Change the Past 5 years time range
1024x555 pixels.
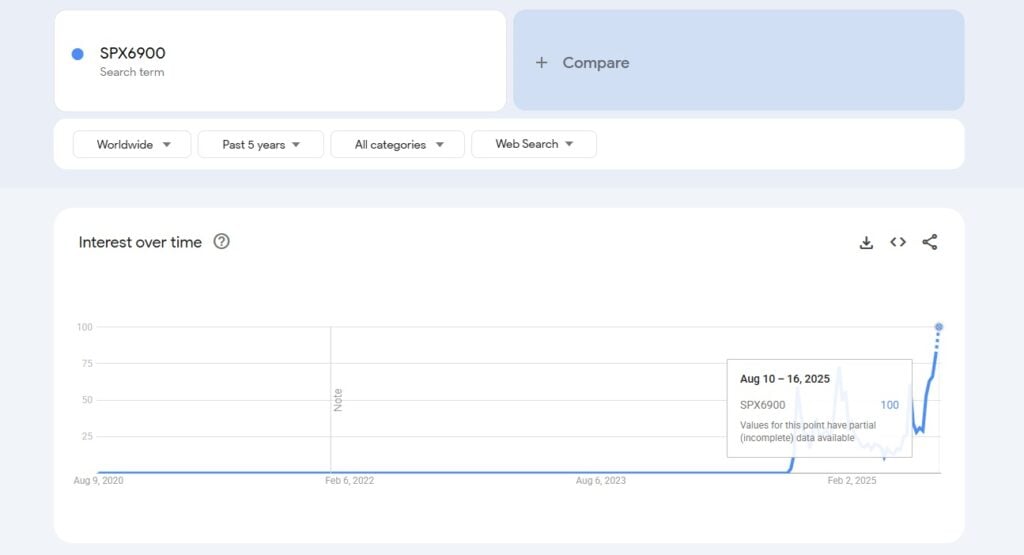pyautogui.click(x=261, y=144)
